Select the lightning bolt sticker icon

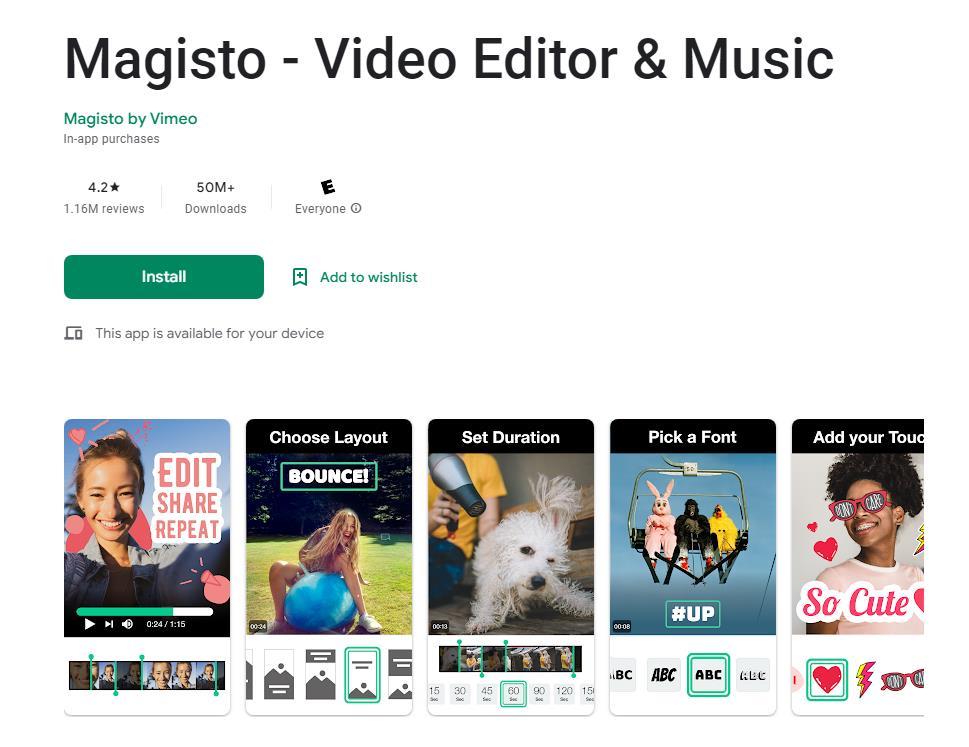(x=865, y=680)
